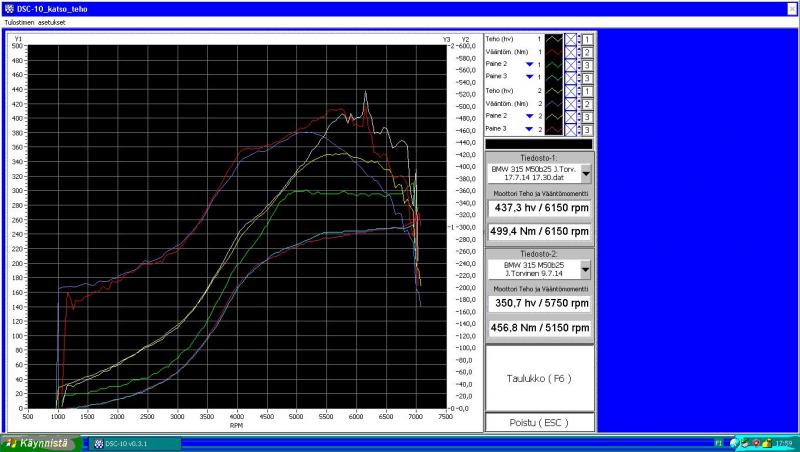This screenshot has width=800, height=452.
Task: Toggle visibility checkbox for Vääntöm. (Nm) file 2
Action: pos(571,103)
